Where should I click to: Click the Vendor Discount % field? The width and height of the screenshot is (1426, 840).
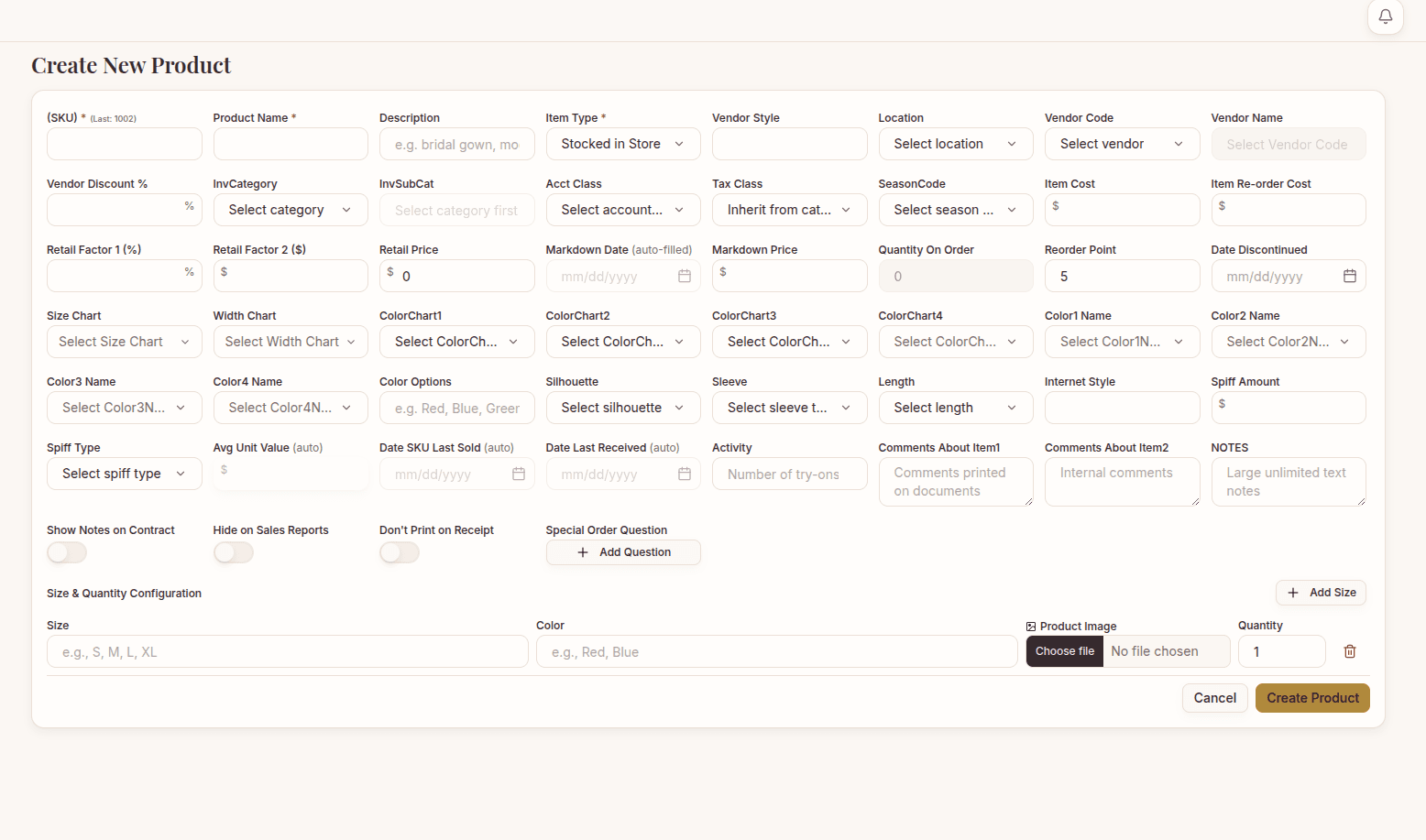pyautogui.click(x=125, y=210)
